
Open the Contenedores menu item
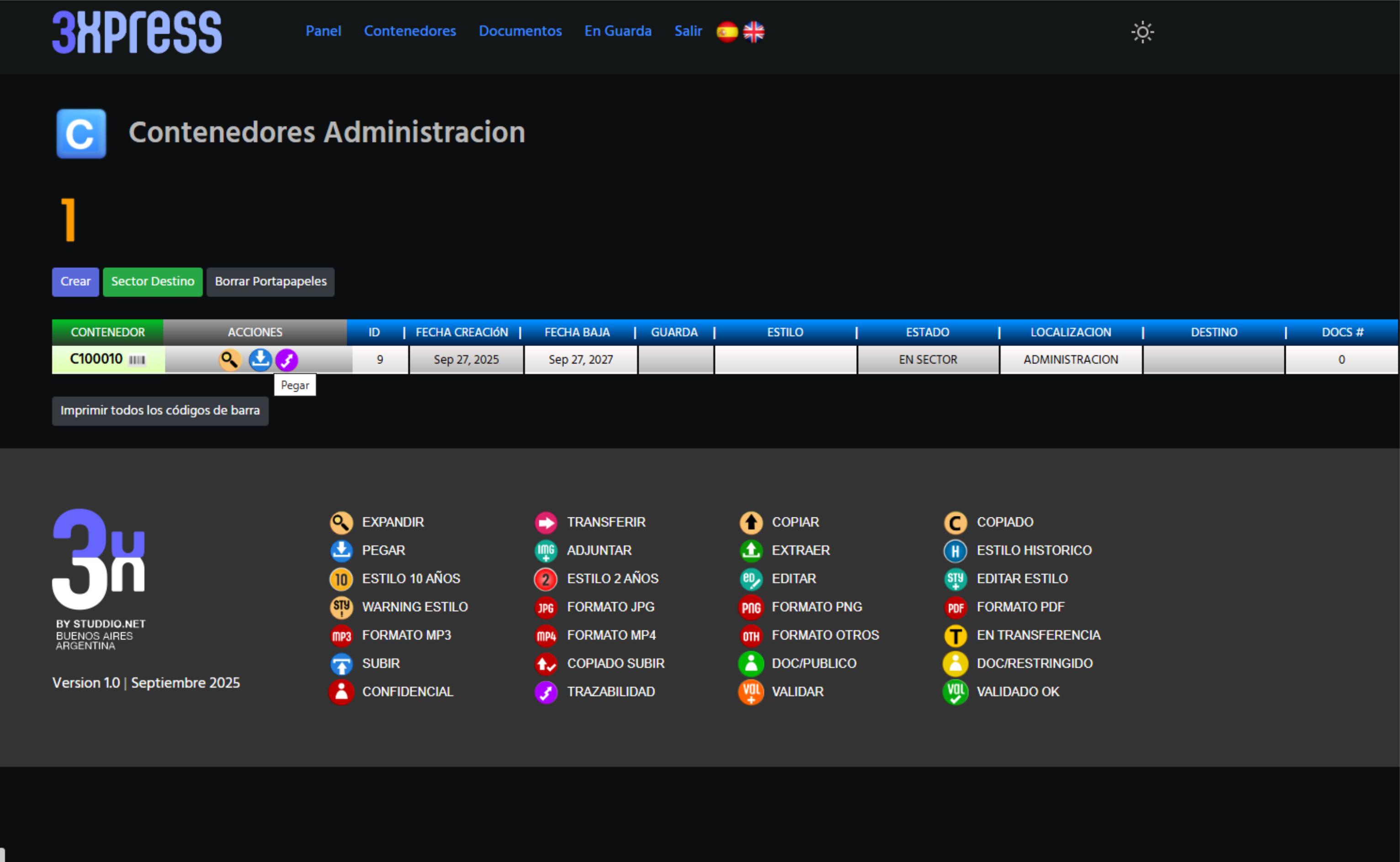click(x=410, y=31)
